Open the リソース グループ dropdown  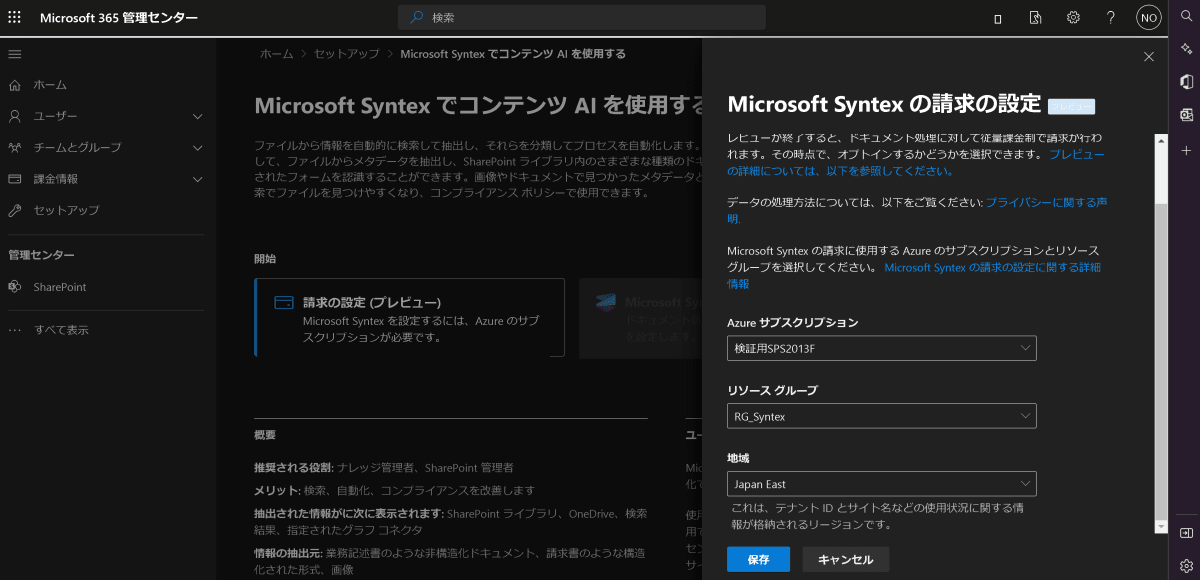[882, 416]
